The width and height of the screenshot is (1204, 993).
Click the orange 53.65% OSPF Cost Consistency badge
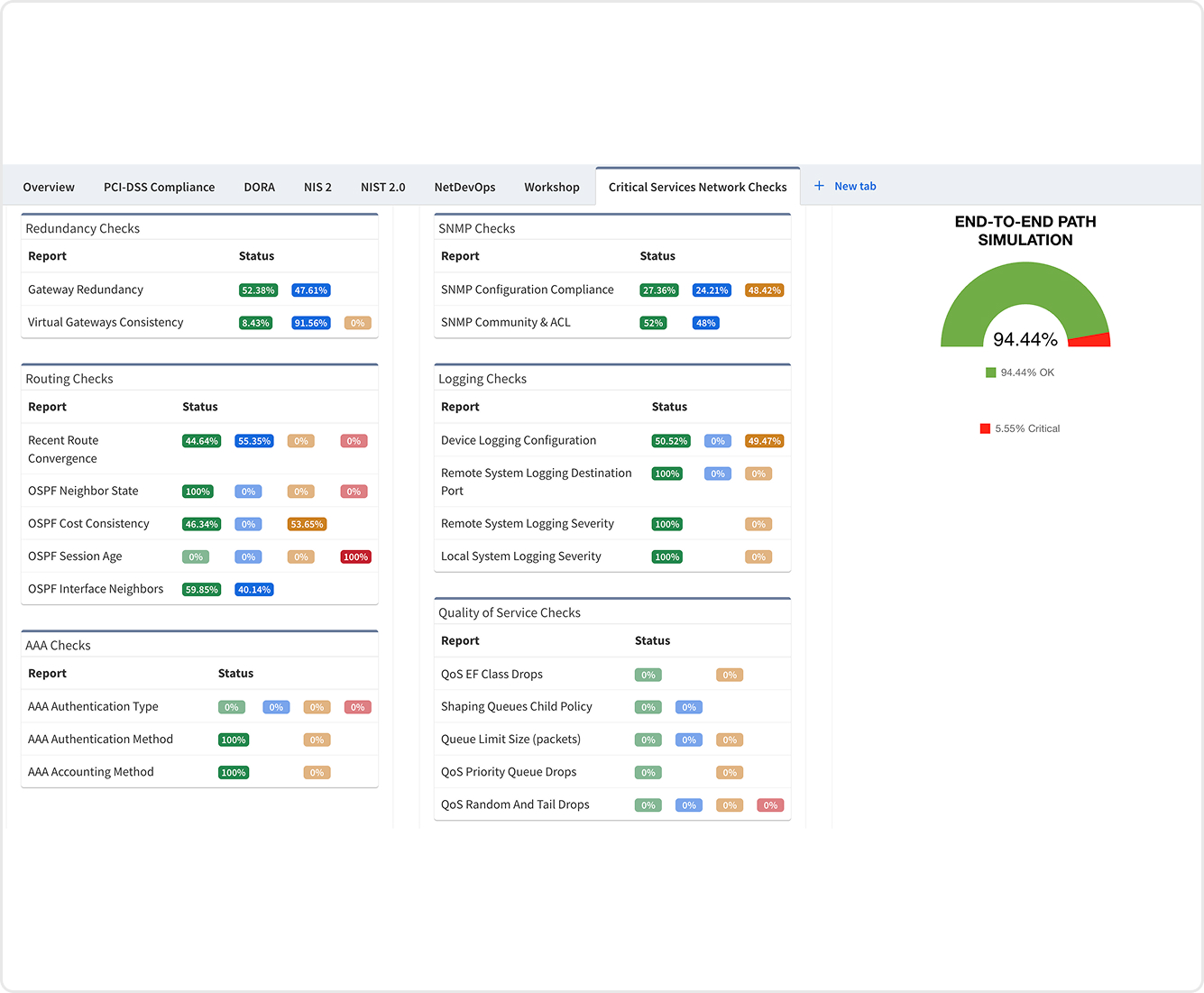coord(307,525)
